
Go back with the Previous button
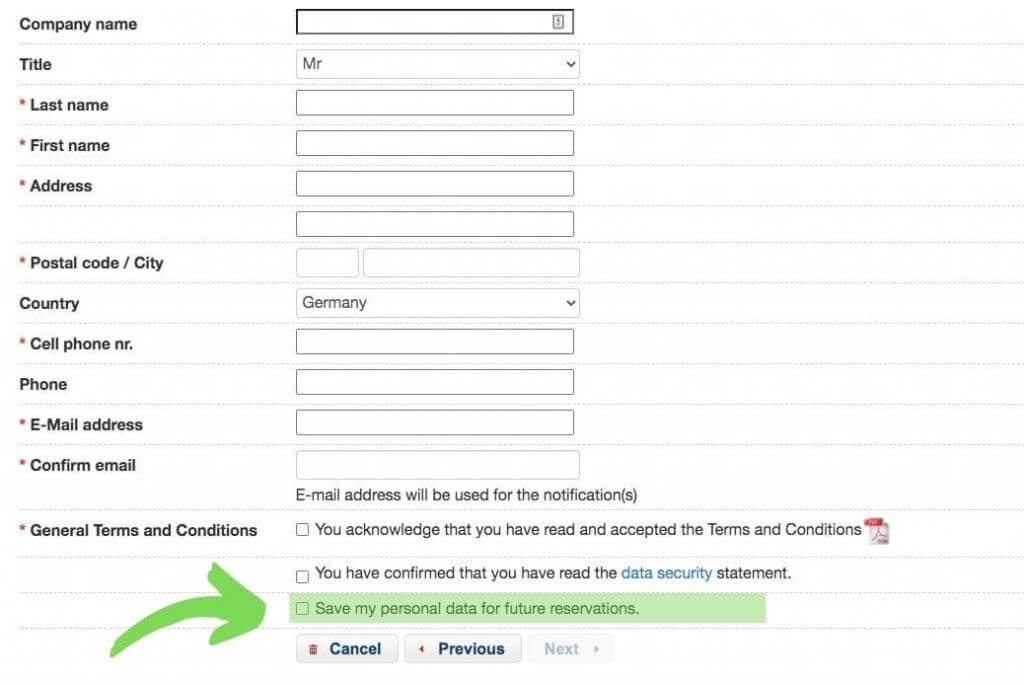point(463,649)
